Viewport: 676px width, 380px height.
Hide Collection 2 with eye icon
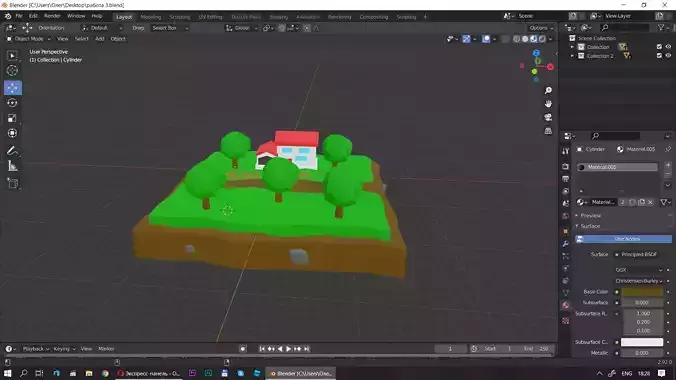click(668, 56)
